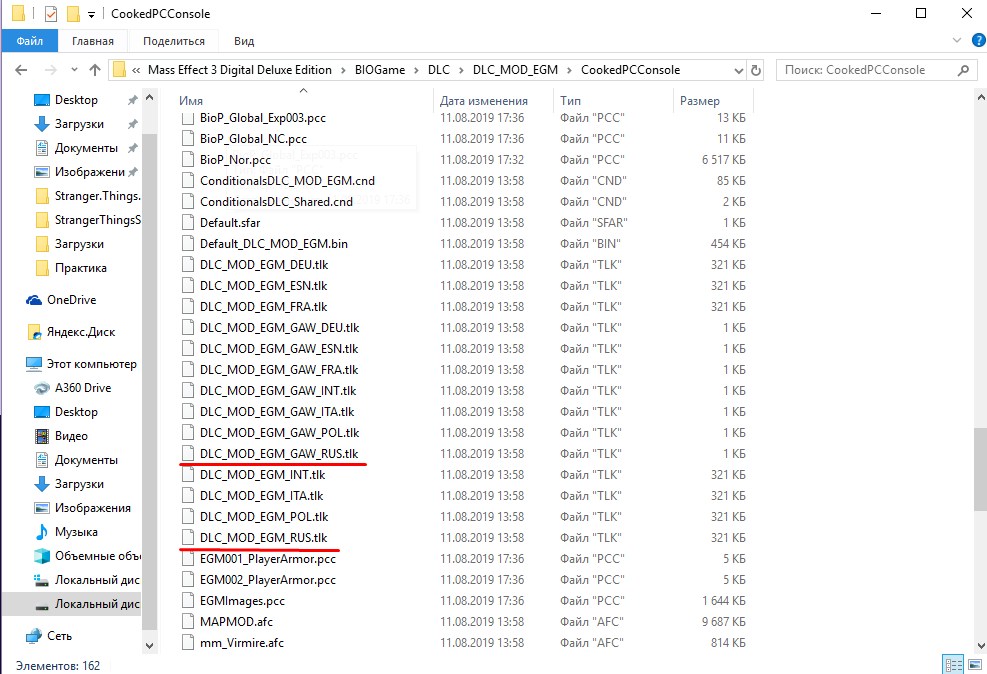Image resolution: width=987 pixels, height=674 pixels.
Task: Open the Главная ribbon tab
Action: (93, 41)
